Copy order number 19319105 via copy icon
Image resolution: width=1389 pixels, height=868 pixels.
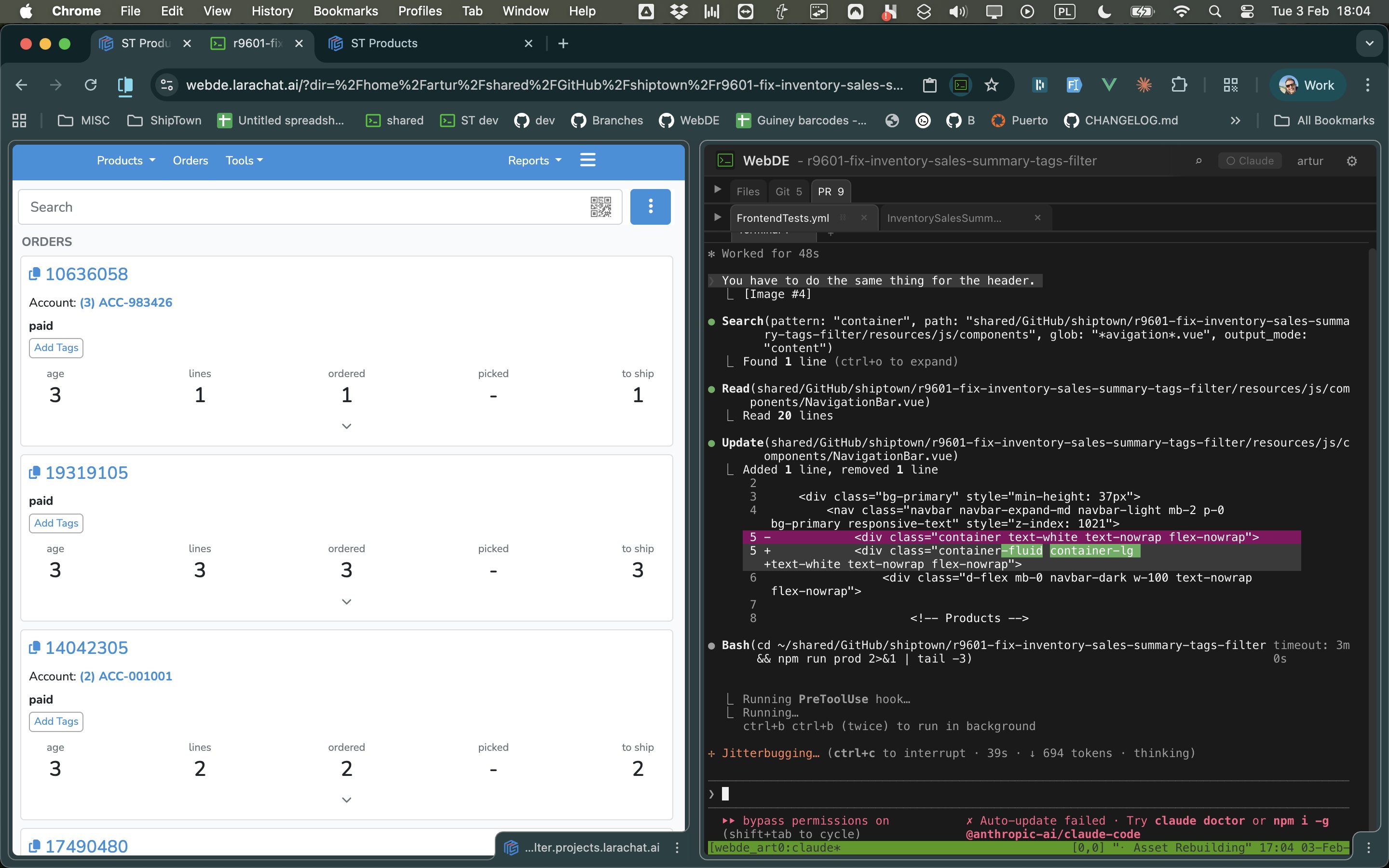(x=34, y=473)
